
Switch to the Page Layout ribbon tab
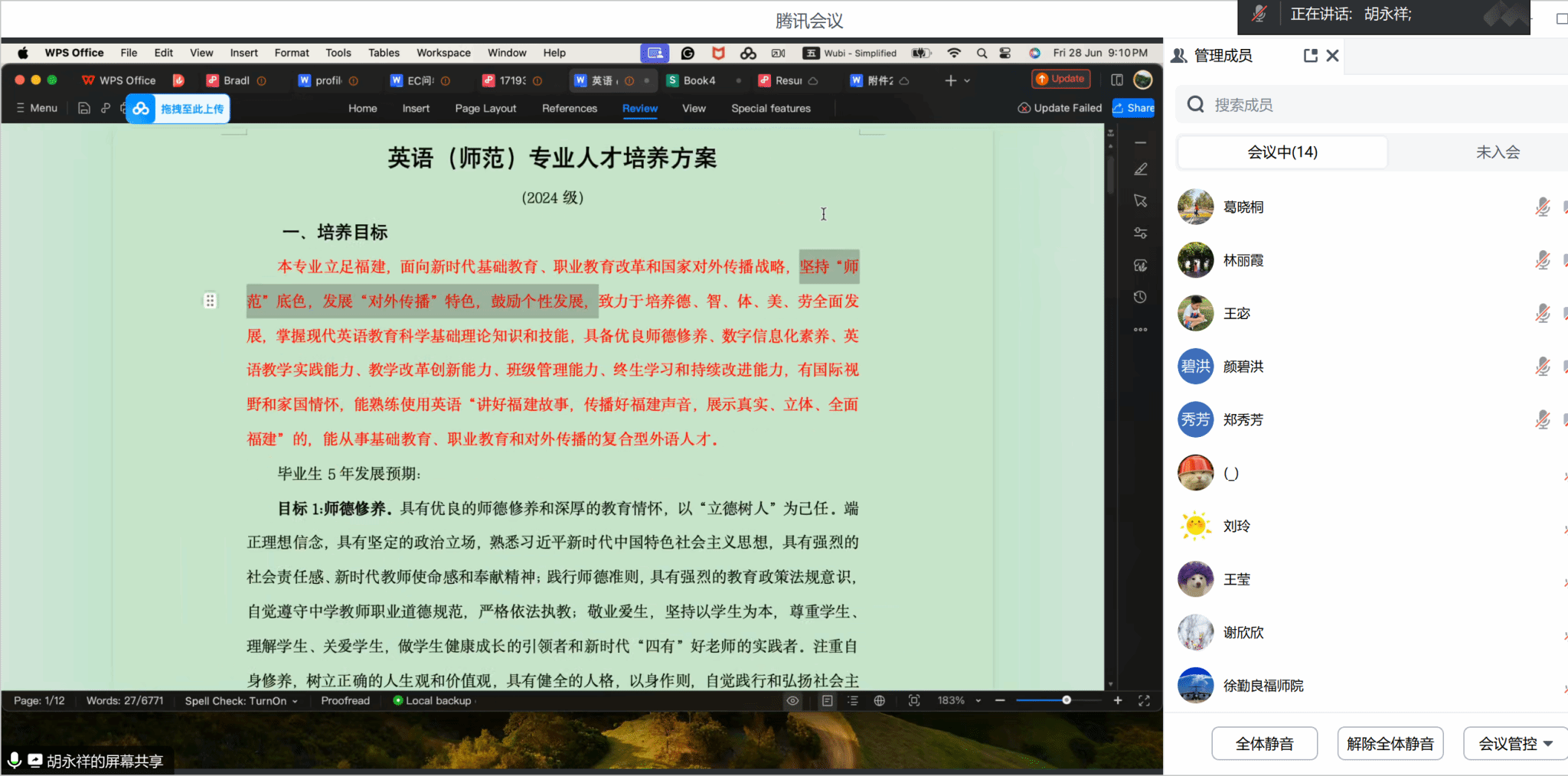coord(485,109)
